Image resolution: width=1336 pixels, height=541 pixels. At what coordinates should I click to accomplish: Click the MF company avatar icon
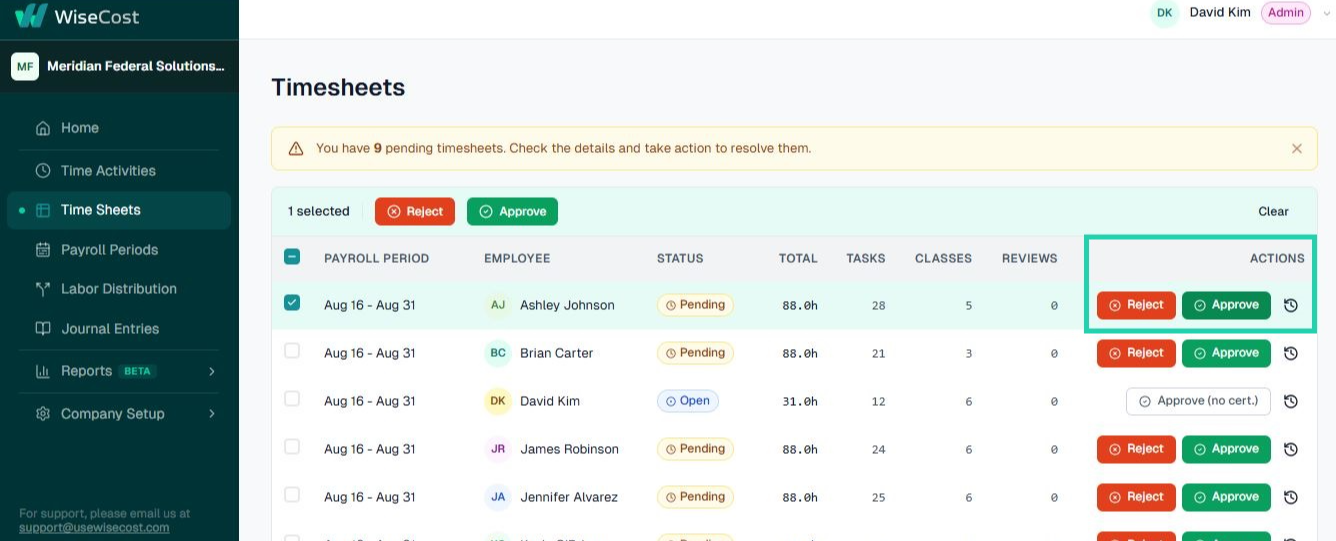[x=25, y=66]
